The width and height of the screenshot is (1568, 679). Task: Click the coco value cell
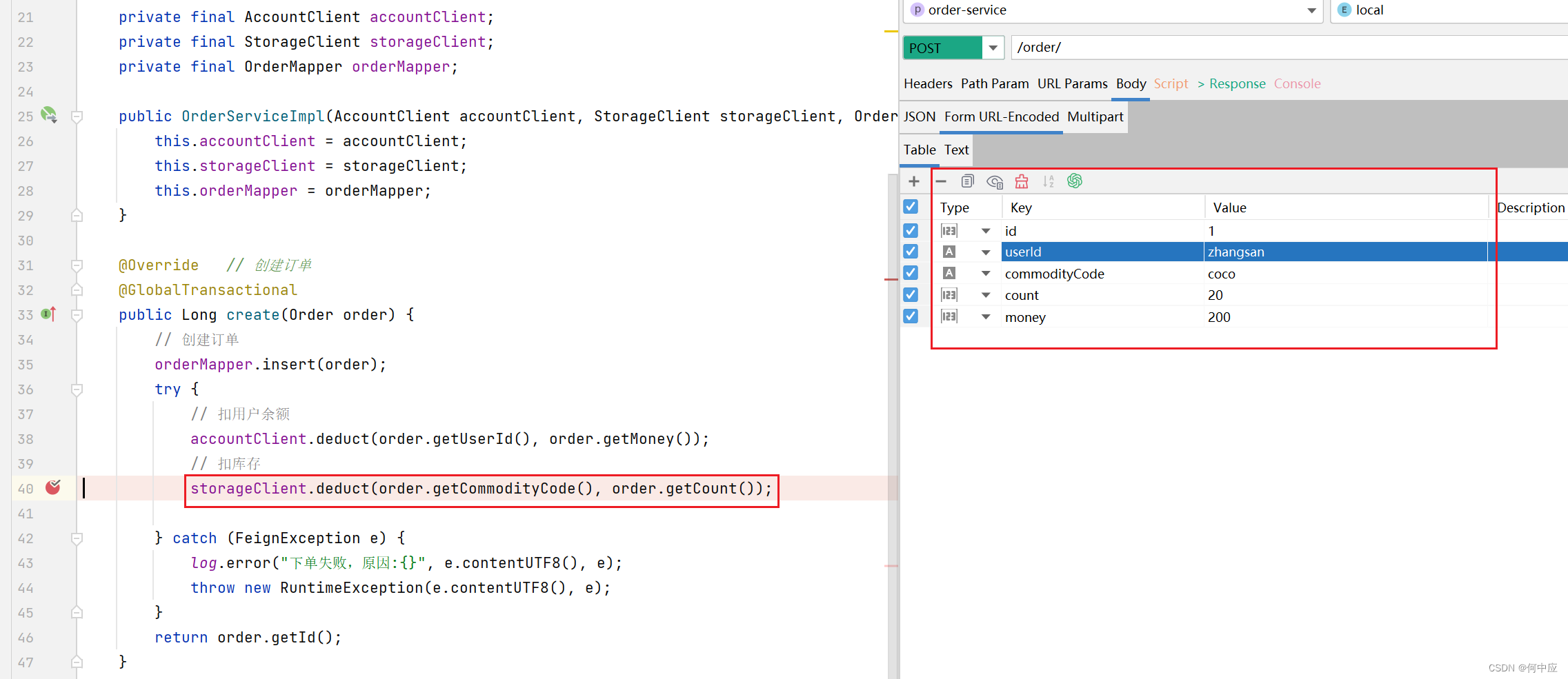[1345, 274]
